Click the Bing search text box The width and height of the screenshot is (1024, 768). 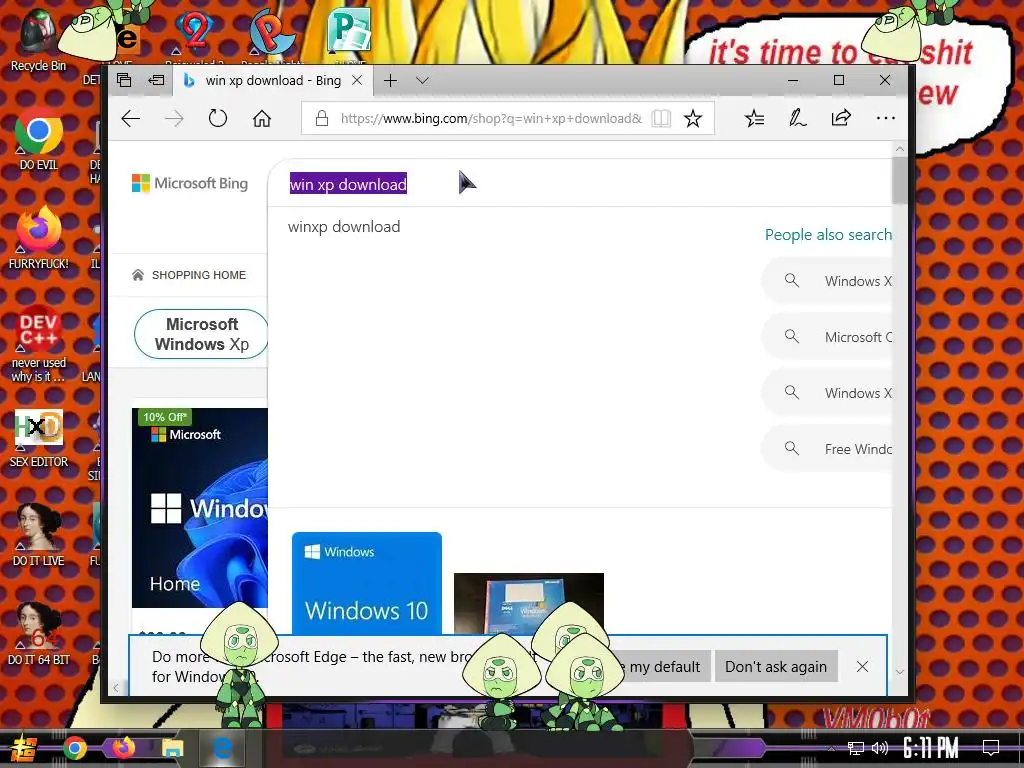click(581, 184)
